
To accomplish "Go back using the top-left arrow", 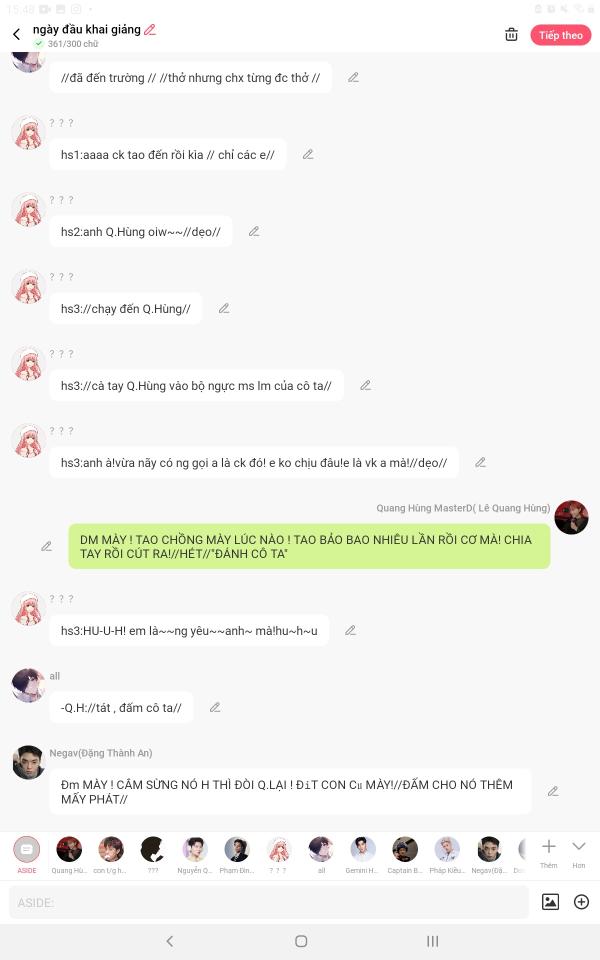I will (17, 34).
